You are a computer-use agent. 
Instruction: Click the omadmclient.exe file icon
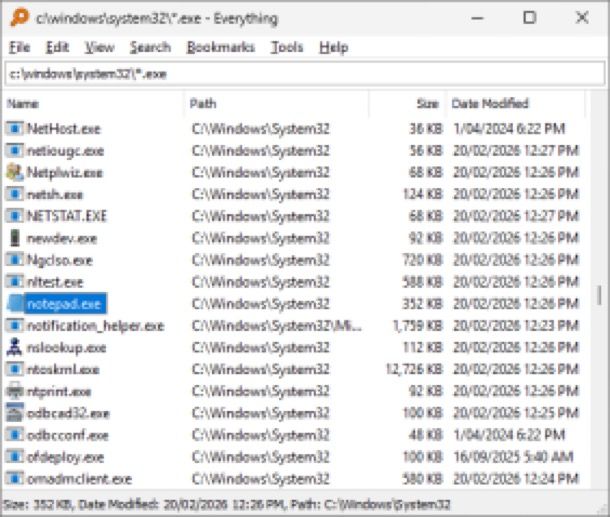click(15, 478)
